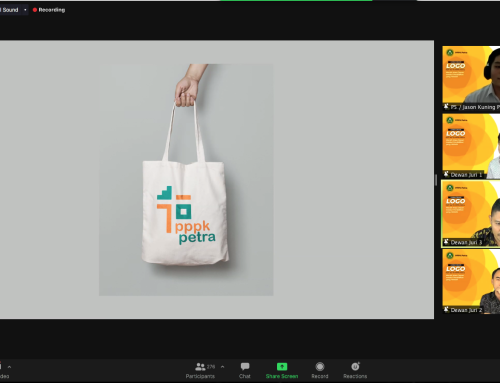Open the Reactions menu

click(x=355, y=371)
